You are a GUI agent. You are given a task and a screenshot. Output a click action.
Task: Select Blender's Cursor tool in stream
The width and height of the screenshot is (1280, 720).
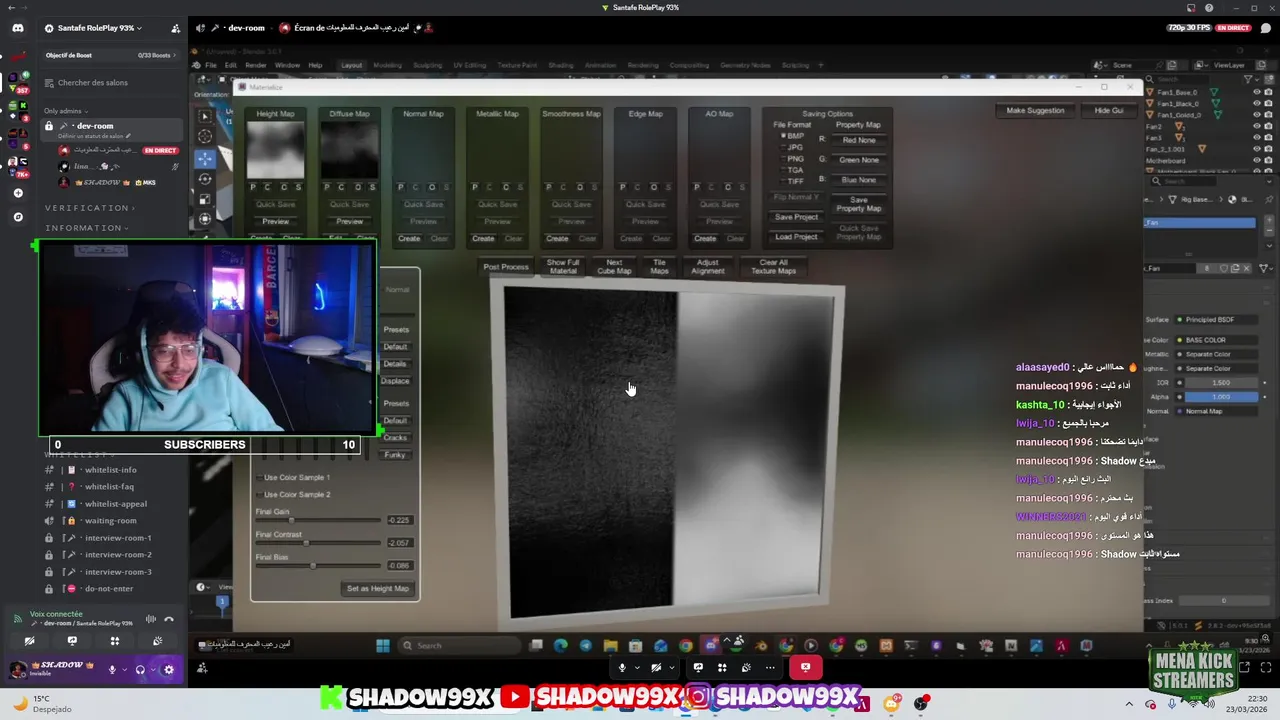coord(205,137)
